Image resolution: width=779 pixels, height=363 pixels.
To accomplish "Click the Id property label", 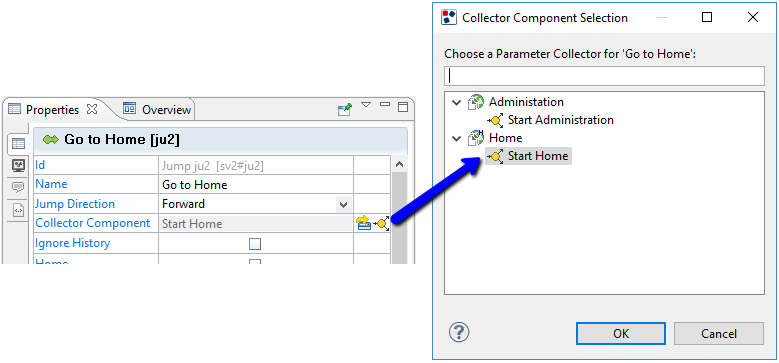I will 40,164.
